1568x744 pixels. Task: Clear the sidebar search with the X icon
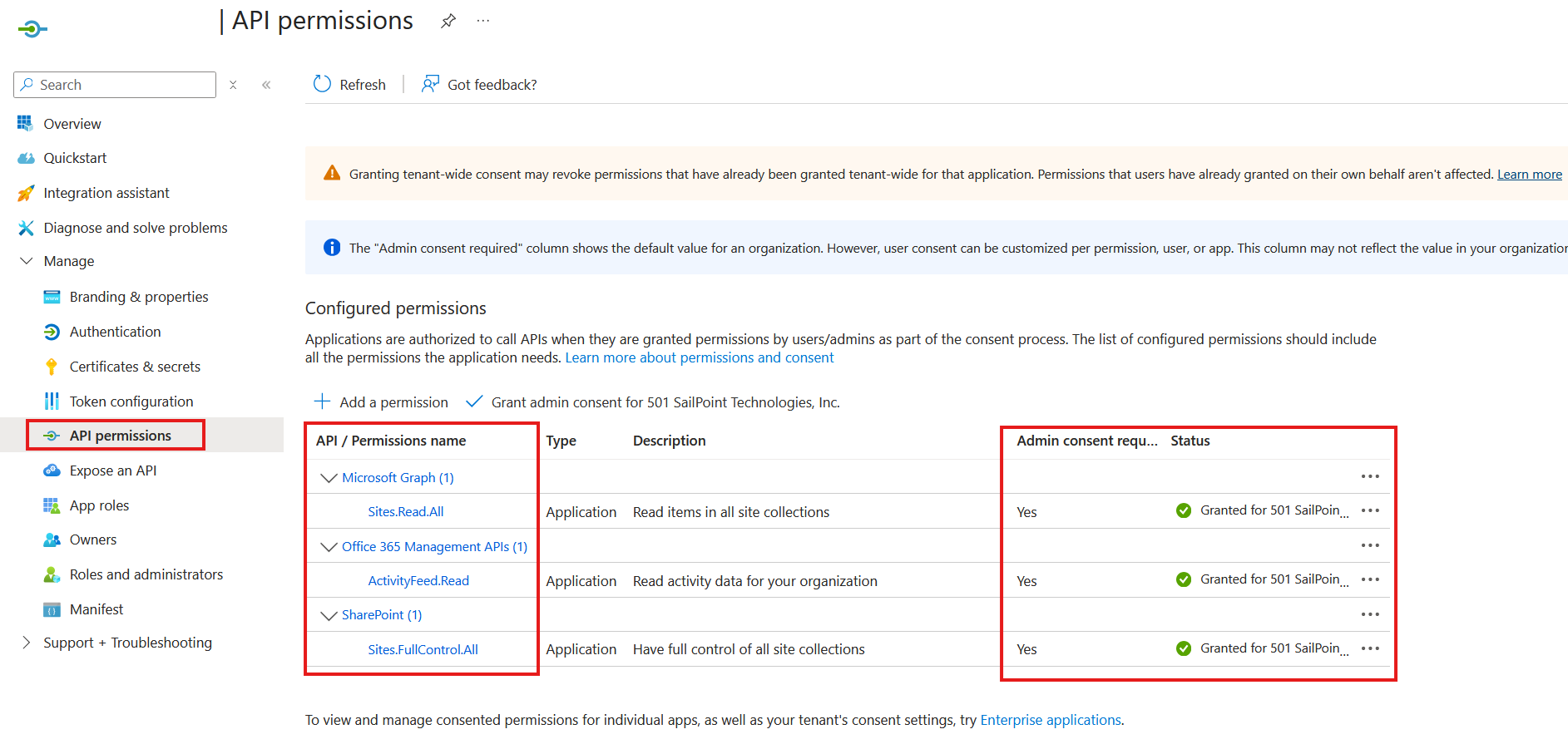click(234, 85)
